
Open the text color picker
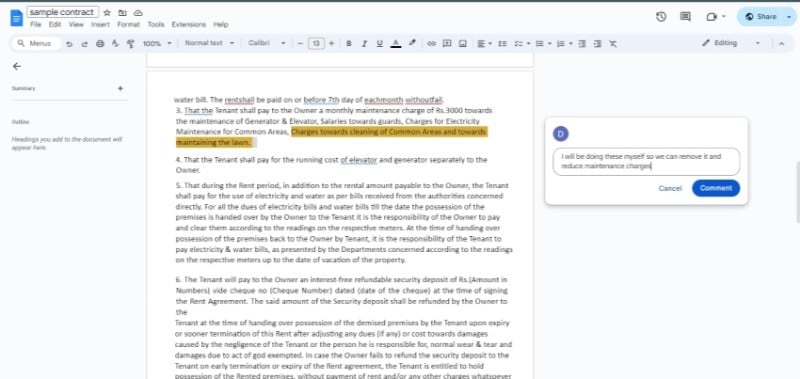(x=395, y=43)
